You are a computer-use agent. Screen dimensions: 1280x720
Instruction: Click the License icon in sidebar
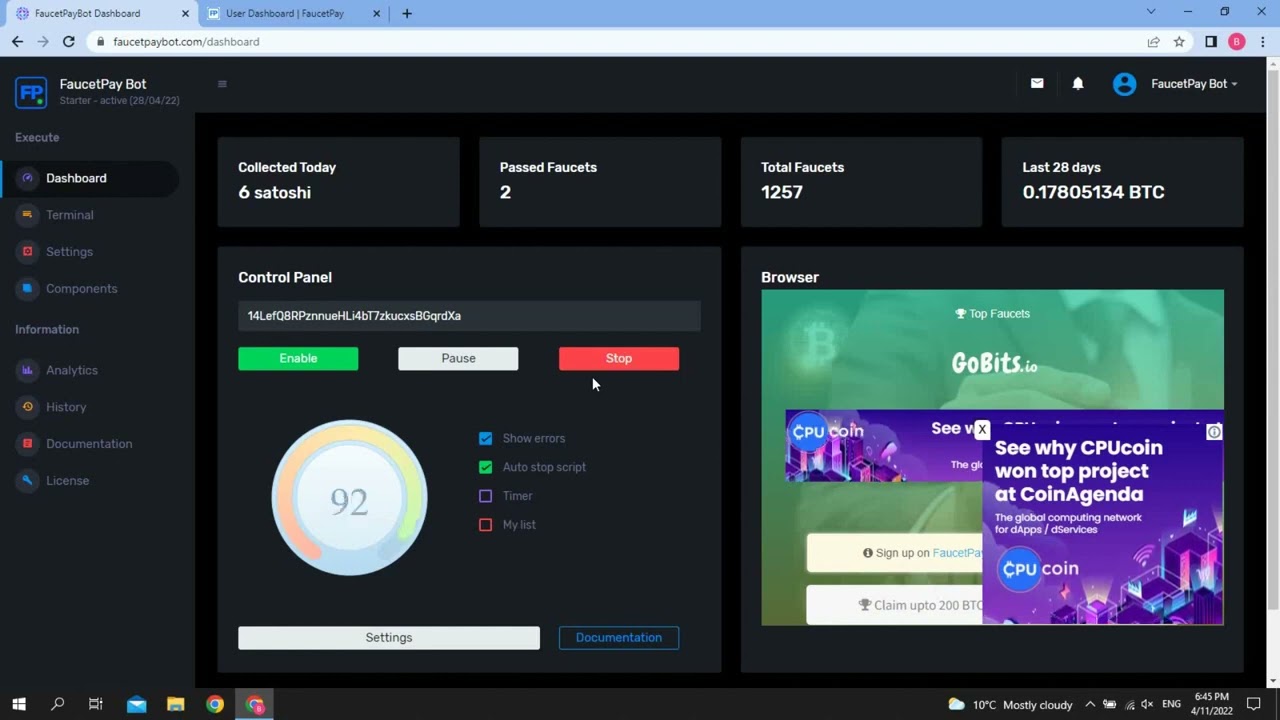(x=27, y=481)
